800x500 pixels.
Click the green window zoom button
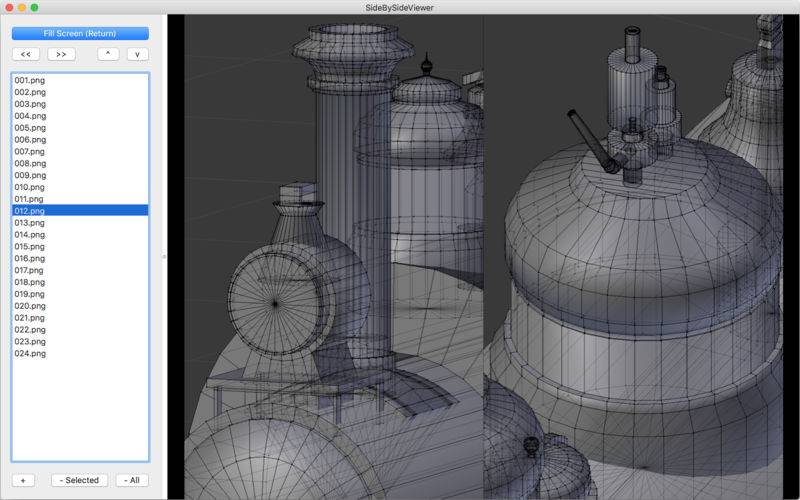tap(34, 7)
